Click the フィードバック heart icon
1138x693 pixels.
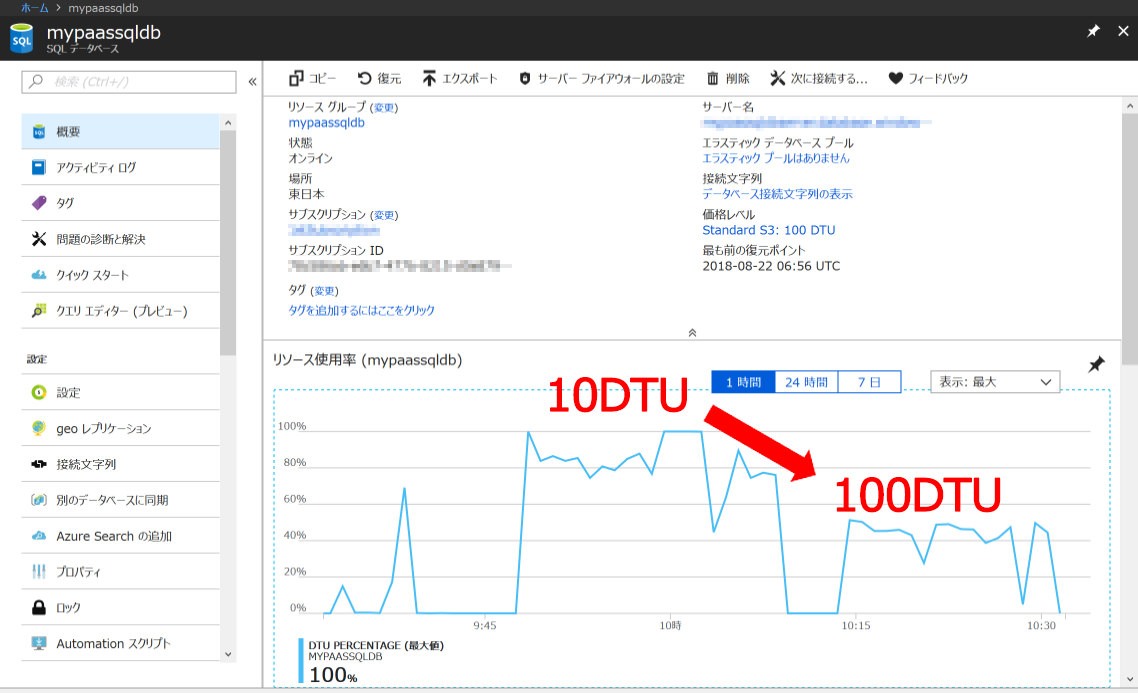tap(896, 78)
